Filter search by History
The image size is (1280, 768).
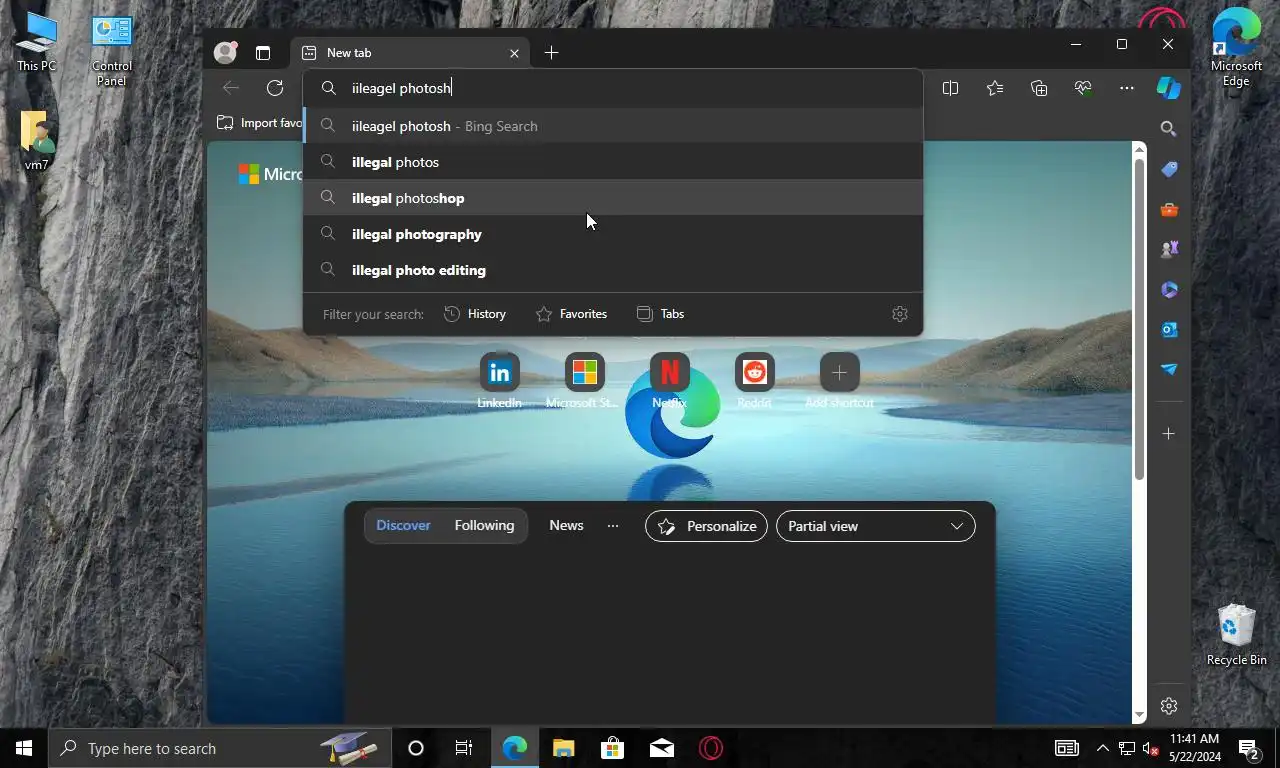point(475,314)
